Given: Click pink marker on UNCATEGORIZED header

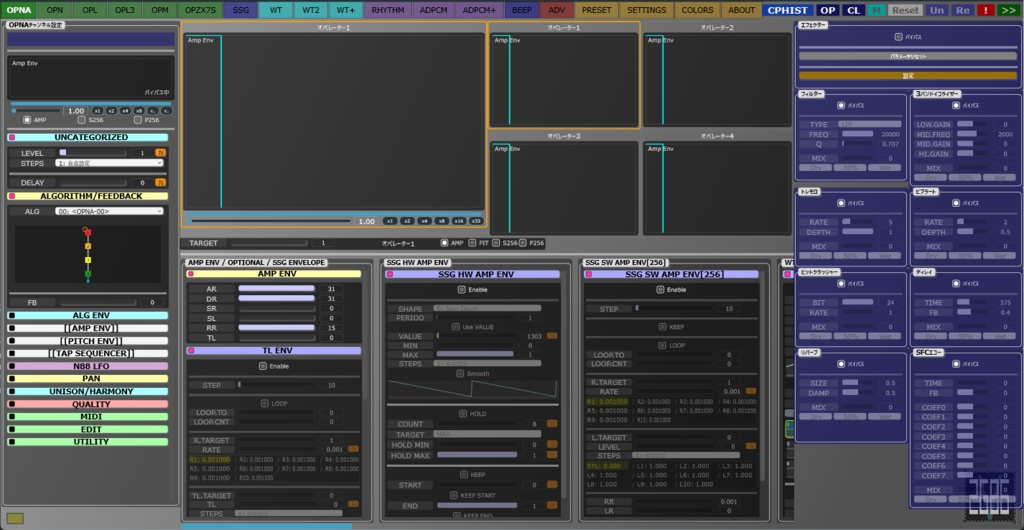Looking at the screenshot, I should (12, 137).
